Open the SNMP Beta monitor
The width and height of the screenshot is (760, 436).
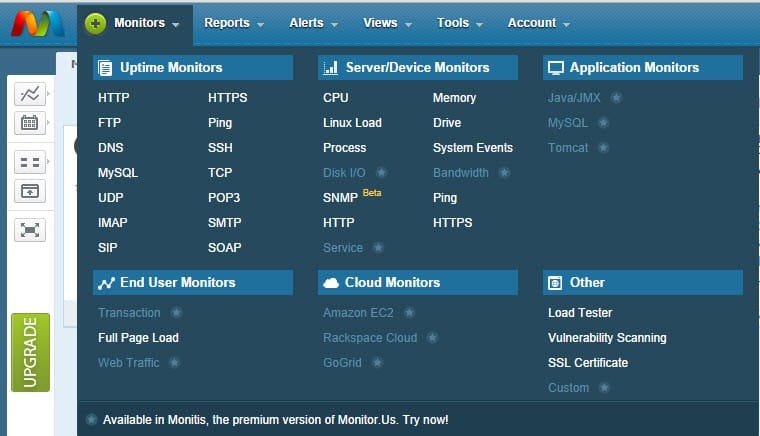352,197
